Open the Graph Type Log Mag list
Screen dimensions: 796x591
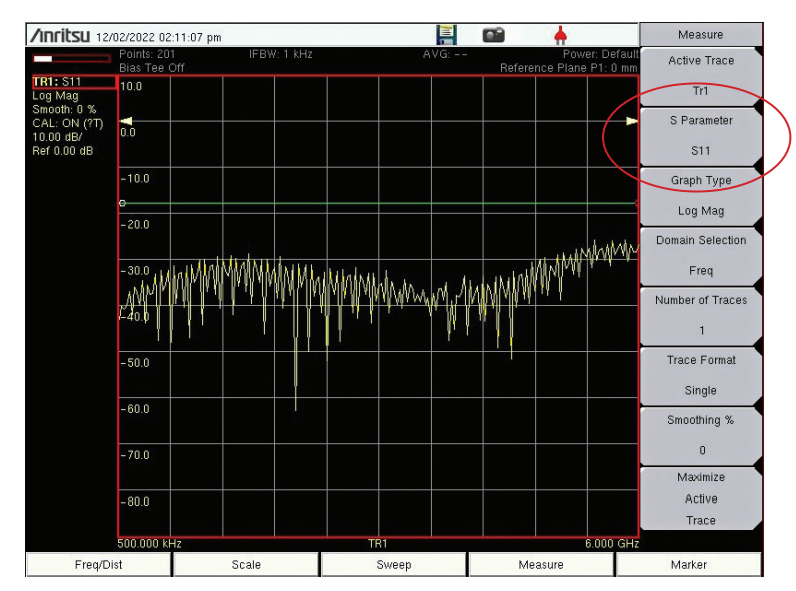[x=700, y=196]
